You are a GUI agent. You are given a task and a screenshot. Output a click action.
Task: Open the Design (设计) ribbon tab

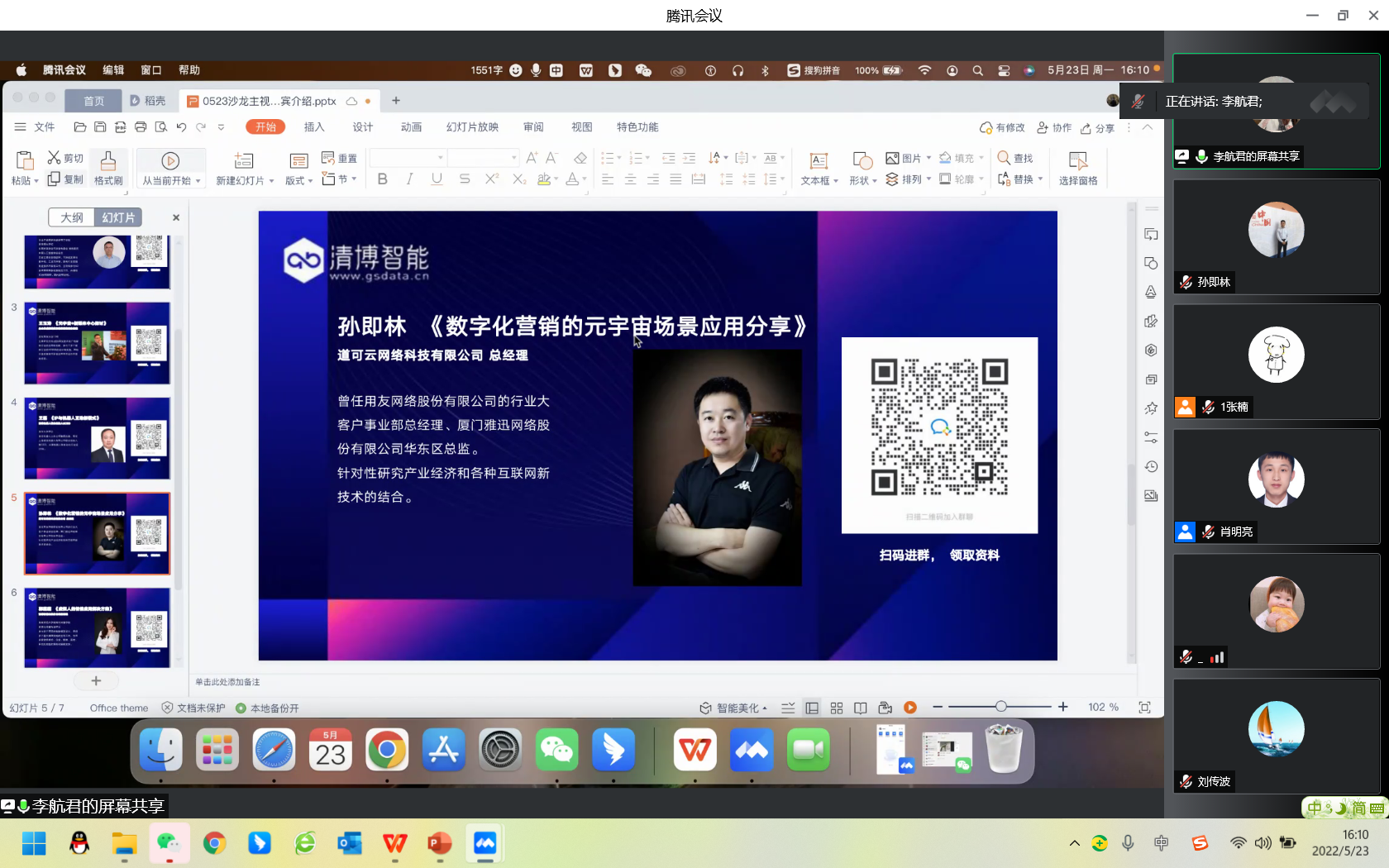(363, 127)
